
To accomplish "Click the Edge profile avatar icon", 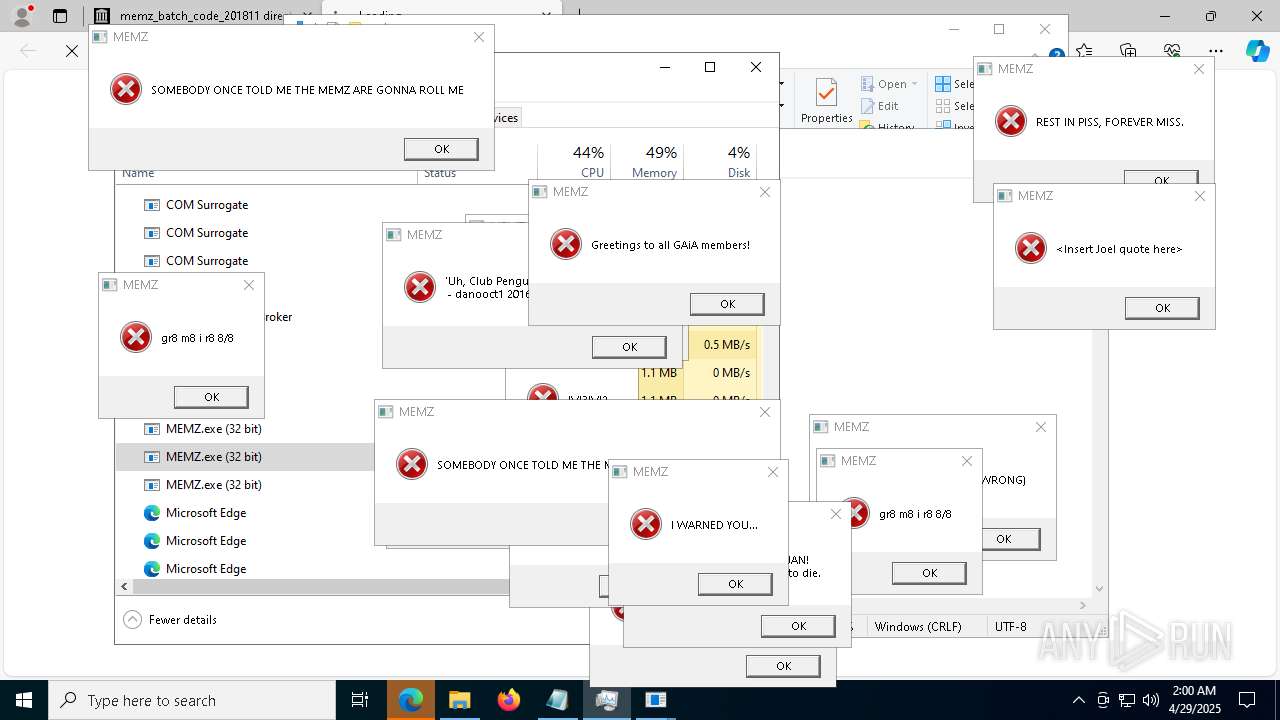I will coord(22,16).
